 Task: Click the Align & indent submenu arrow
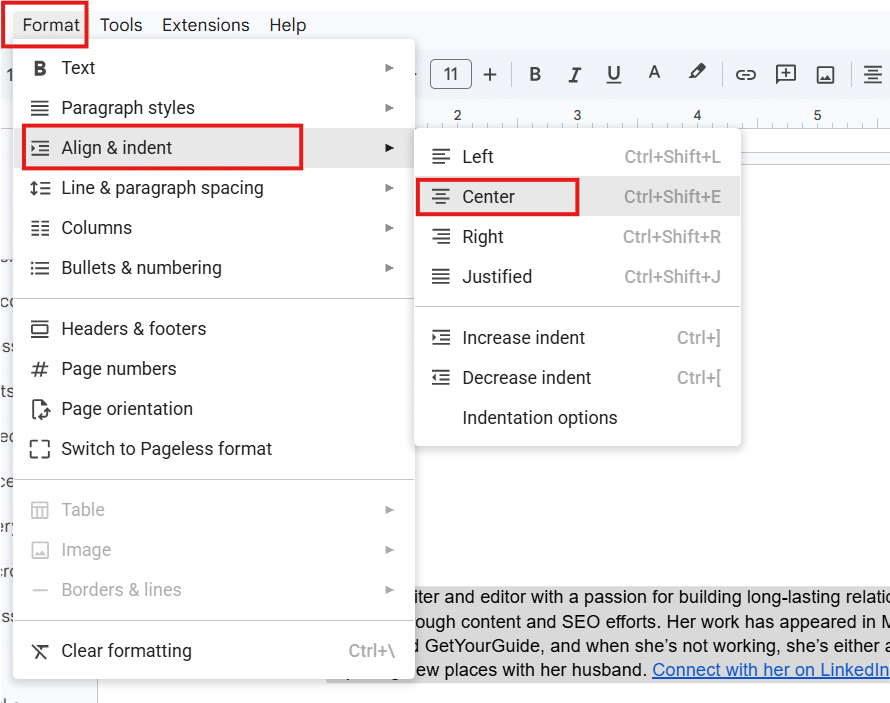click(x=389, y=148)
